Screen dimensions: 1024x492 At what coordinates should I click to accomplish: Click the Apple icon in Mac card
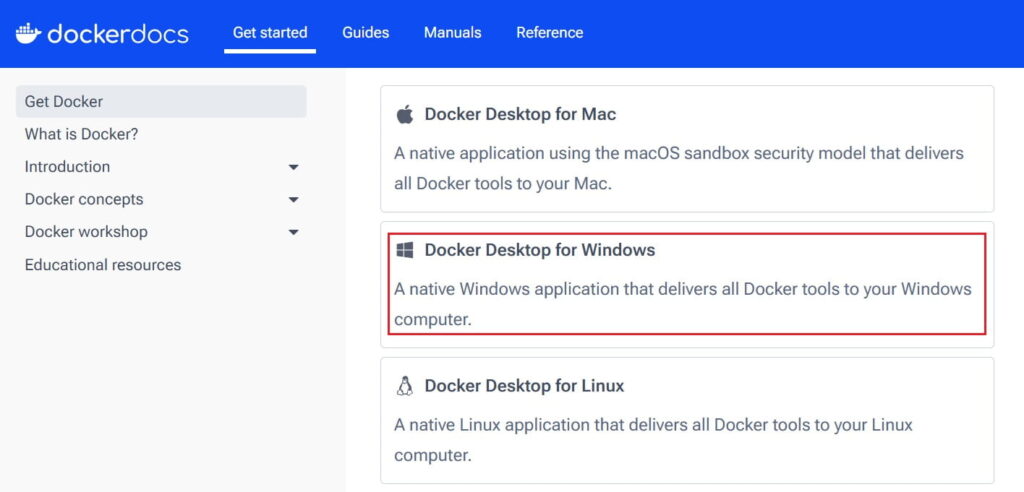pyautogui.click(x=405, y=114)
